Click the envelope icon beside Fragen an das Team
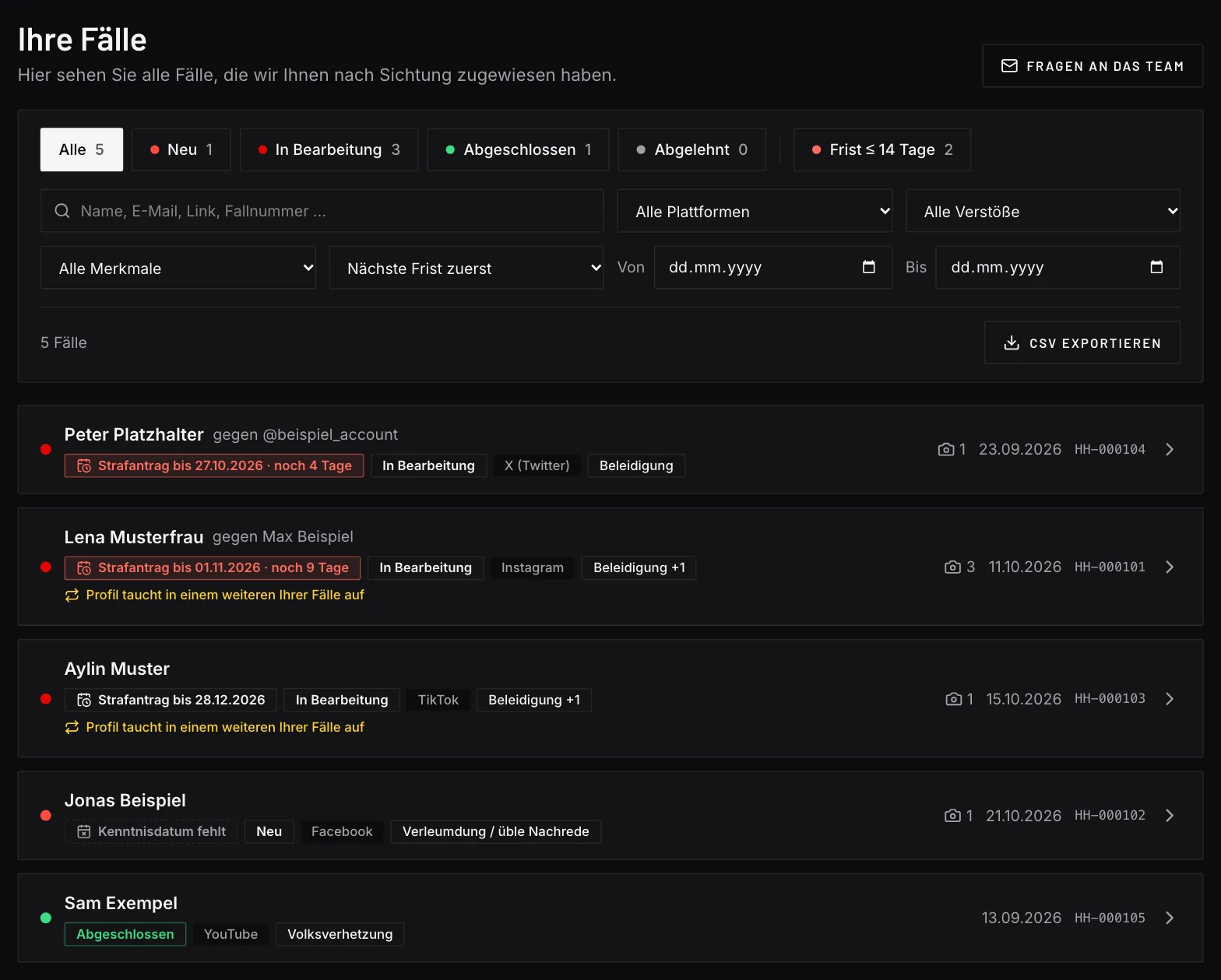This screenshot has height=980, width=1221. [x=1009, y=66]
